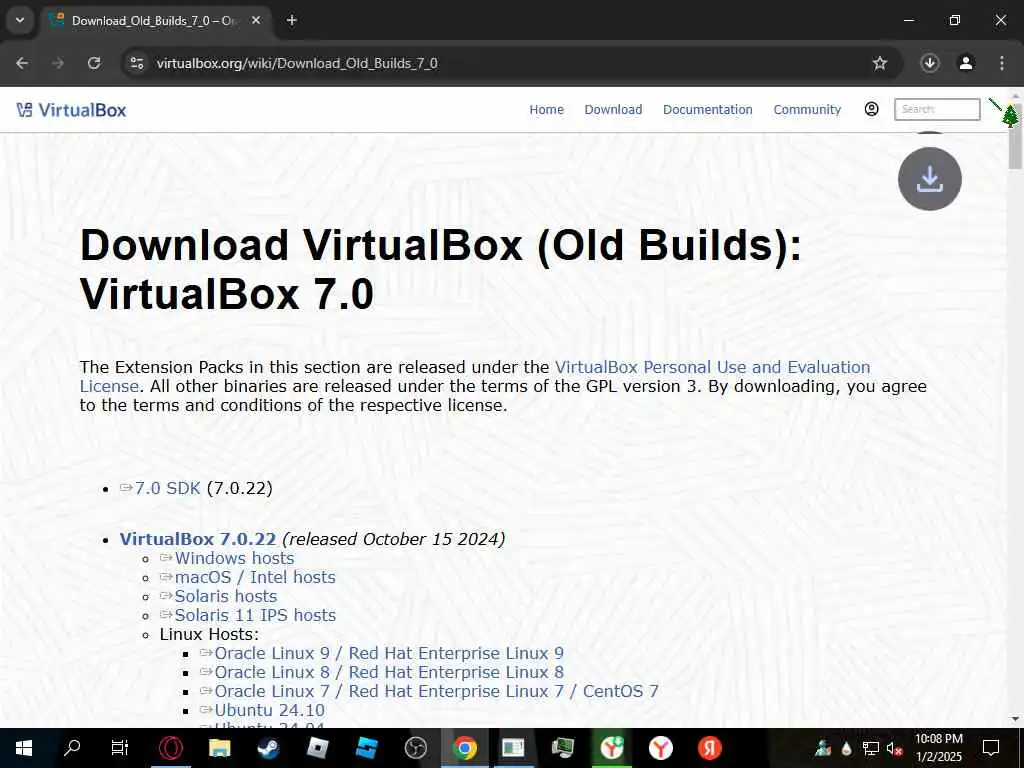Download the Solaris hosts build
Image resolution: width=1024 pixels, height=768 pixels.
click(x=226, y=596)
